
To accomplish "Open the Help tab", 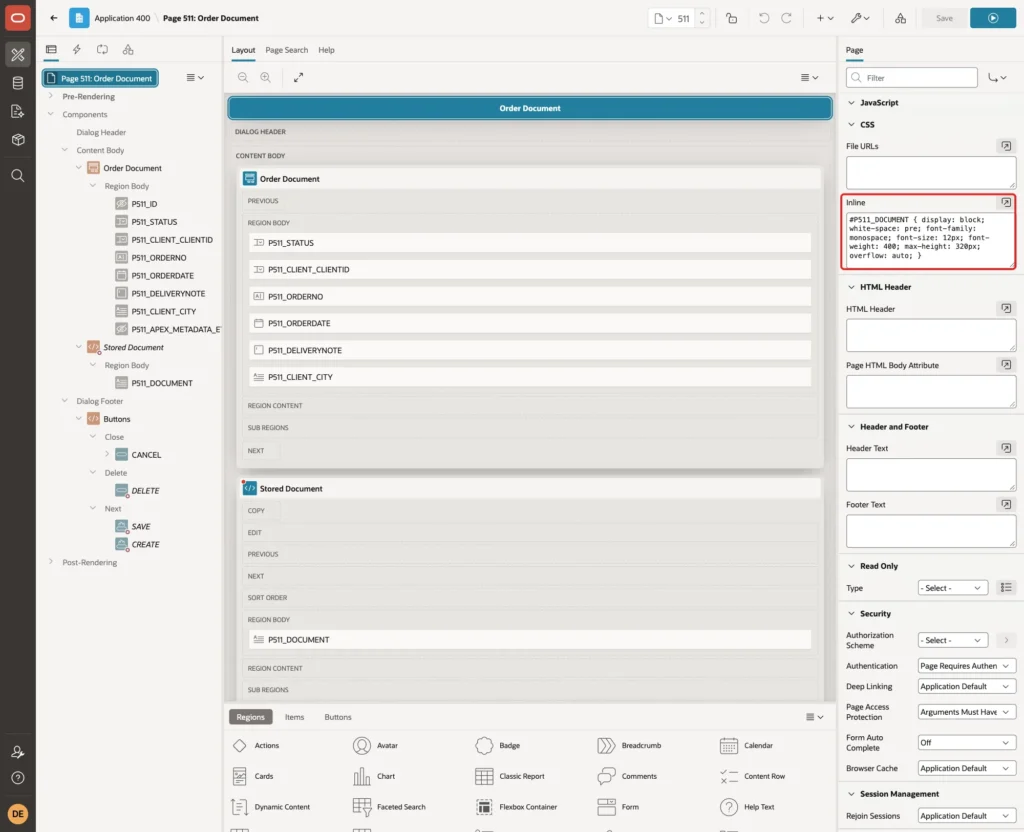I will click(327, 50).
